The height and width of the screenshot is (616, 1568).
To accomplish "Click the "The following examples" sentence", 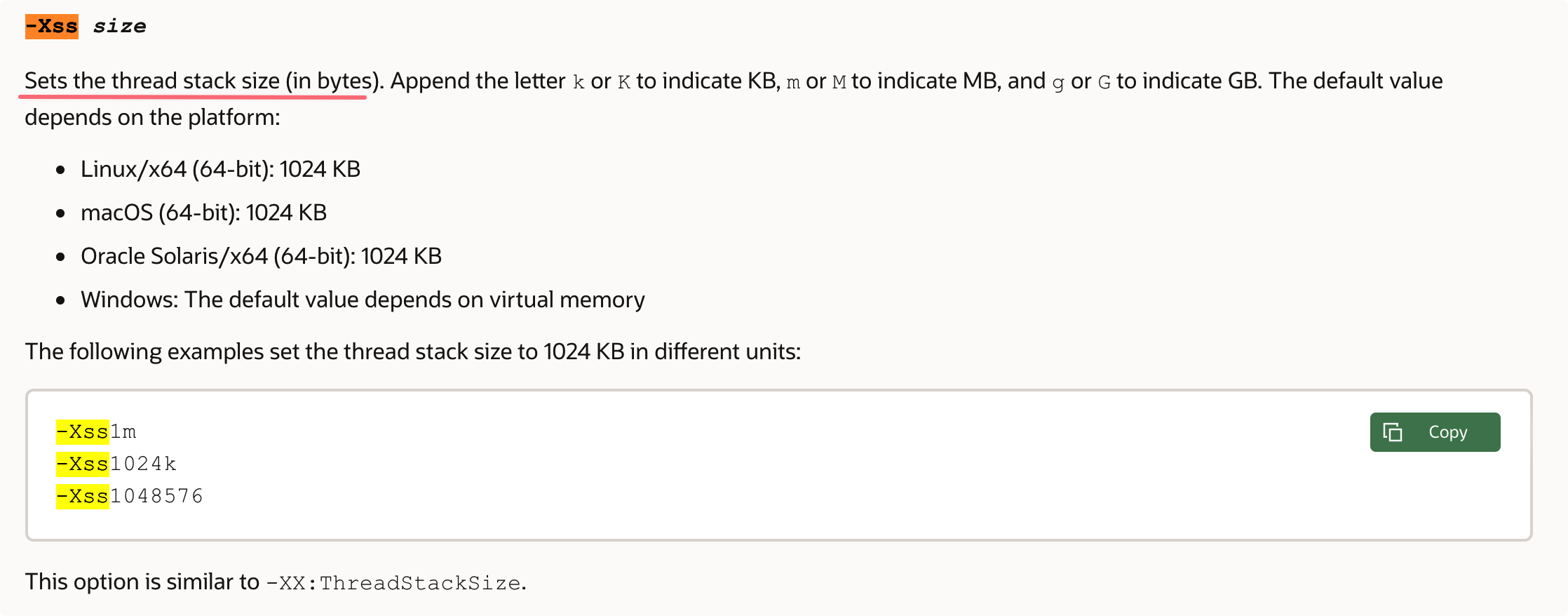I will (x=412, y=351).
